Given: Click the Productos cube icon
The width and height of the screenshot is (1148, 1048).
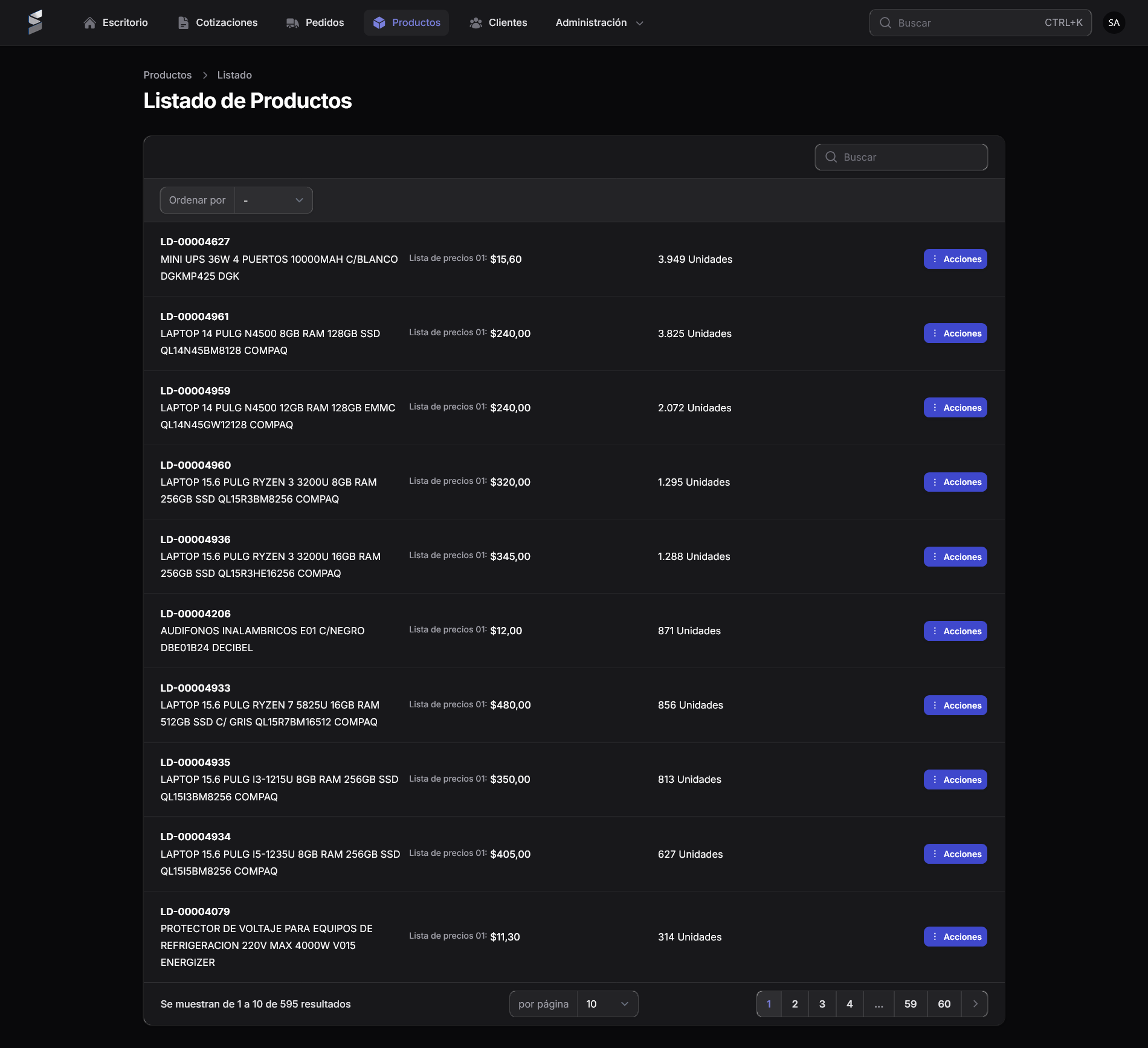Looking at the screenshot, I should point(379,22).
